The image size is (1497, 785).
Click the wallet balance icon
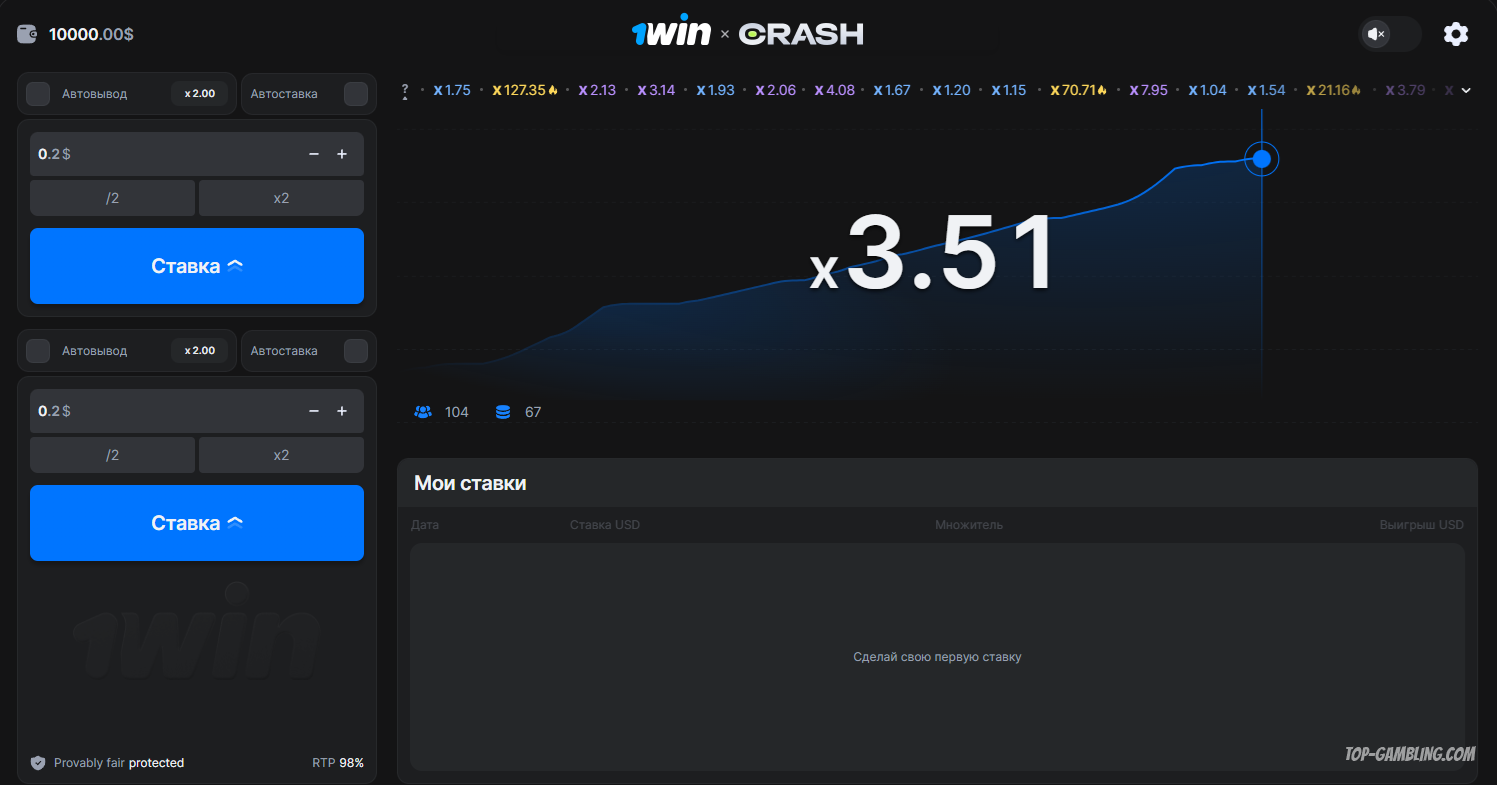28,34
